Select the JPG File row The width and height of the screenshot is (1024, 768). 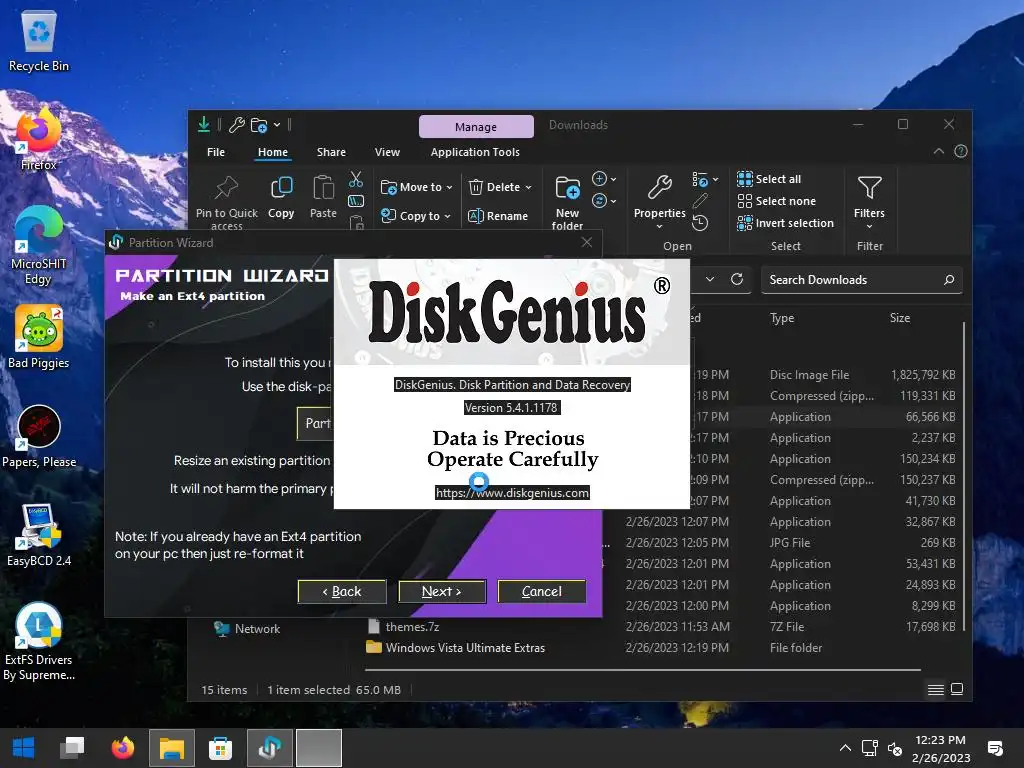tap(790, 543)
